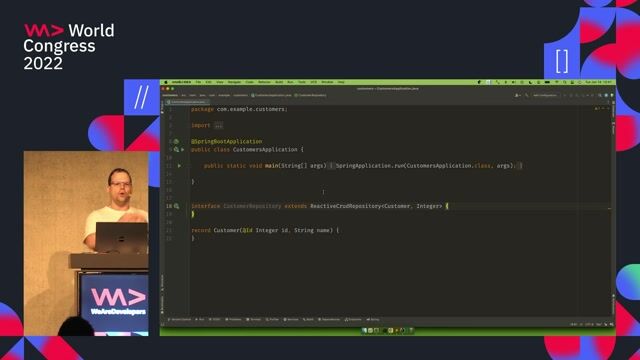The width and height of the screenshot is (640, 360).
Task: Click CustomerRepository in the navigation breadcrumb
Action: (x=311, y=95)
